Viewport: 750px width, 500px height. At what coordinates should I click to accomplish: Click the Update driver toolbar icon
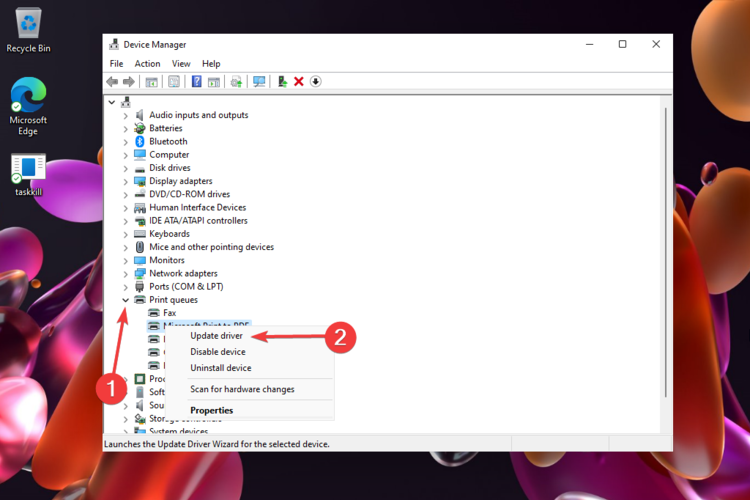pyautogui.click(x=283, y=81)
